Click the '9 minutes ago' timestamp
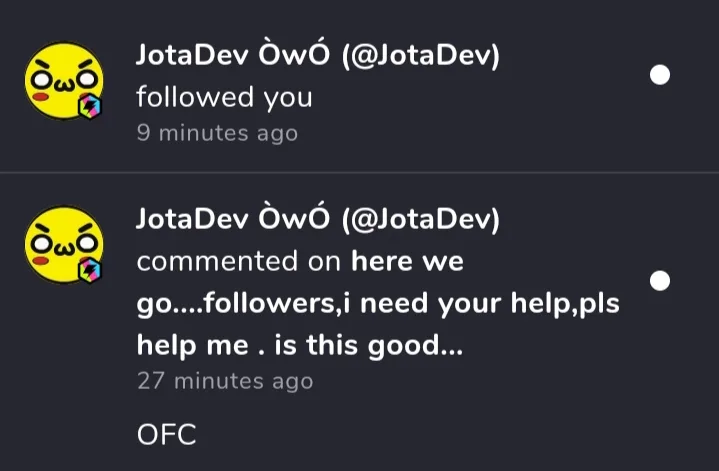 pos(217,133)
